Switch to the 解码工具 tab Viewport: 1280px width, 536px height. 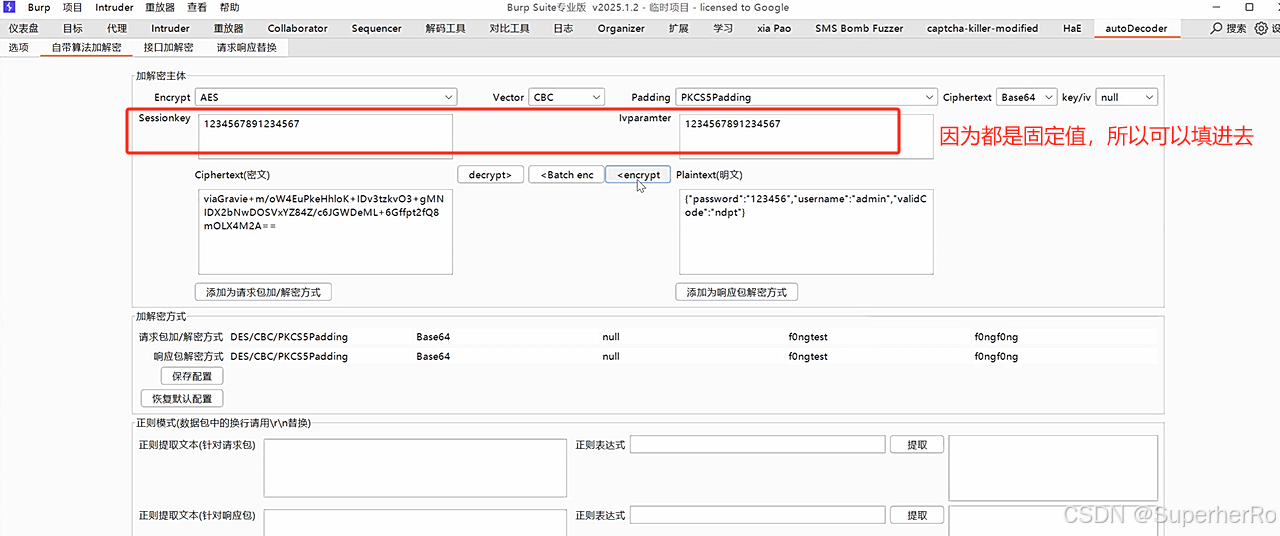[x=445, y=29]
